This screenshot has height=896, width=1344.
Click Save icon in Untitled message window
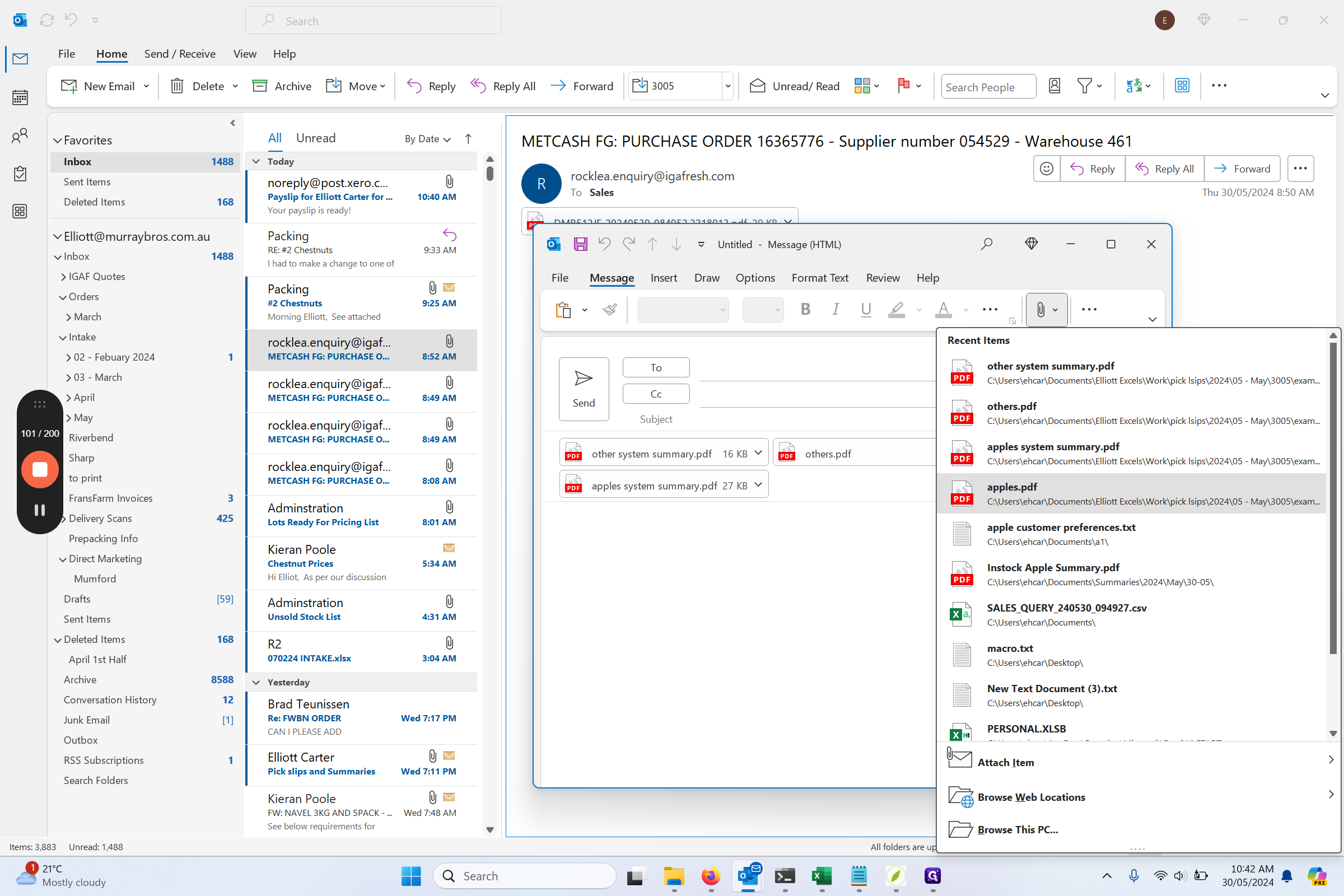pyautogui.click(x=581, y=245)
